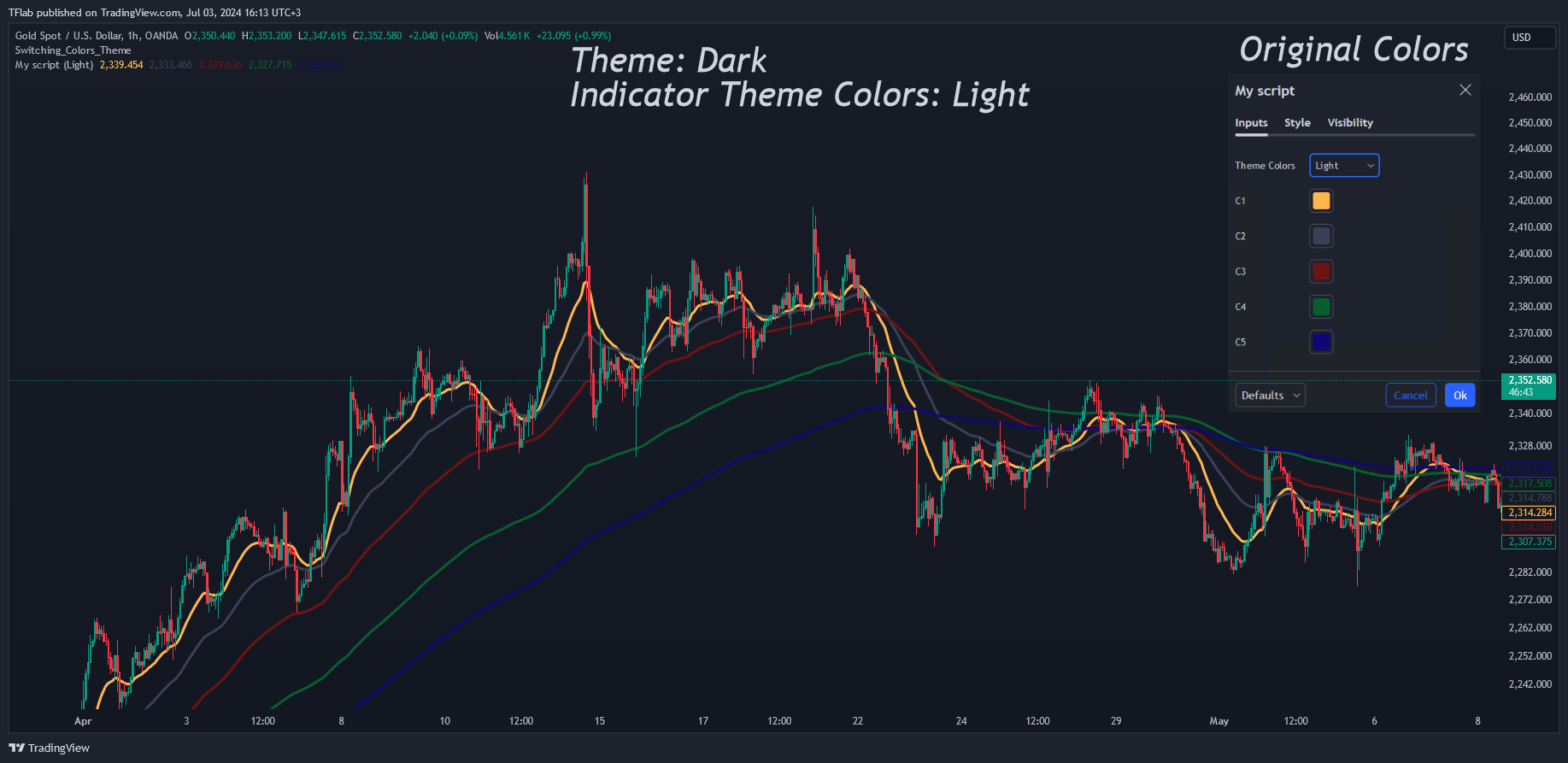
Task: Close the My script settings dialog
Action: [x=1465, y=90]
